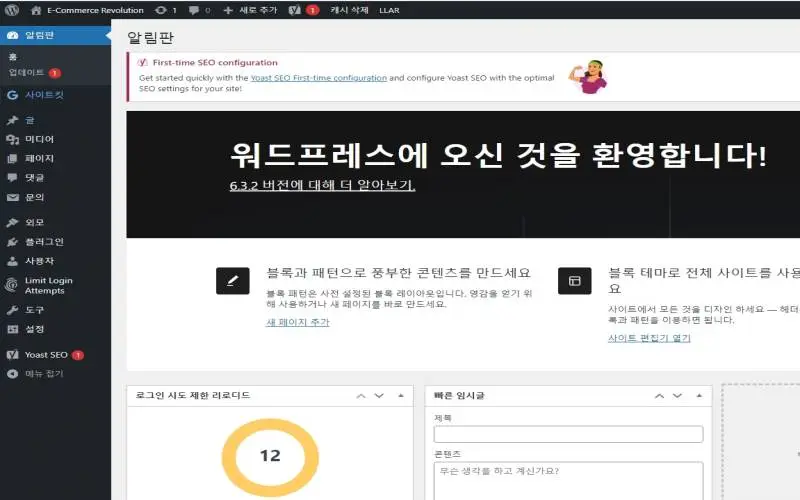
Task: Open Yoast SEO First-time configuration link
Action: coord(319,78)
